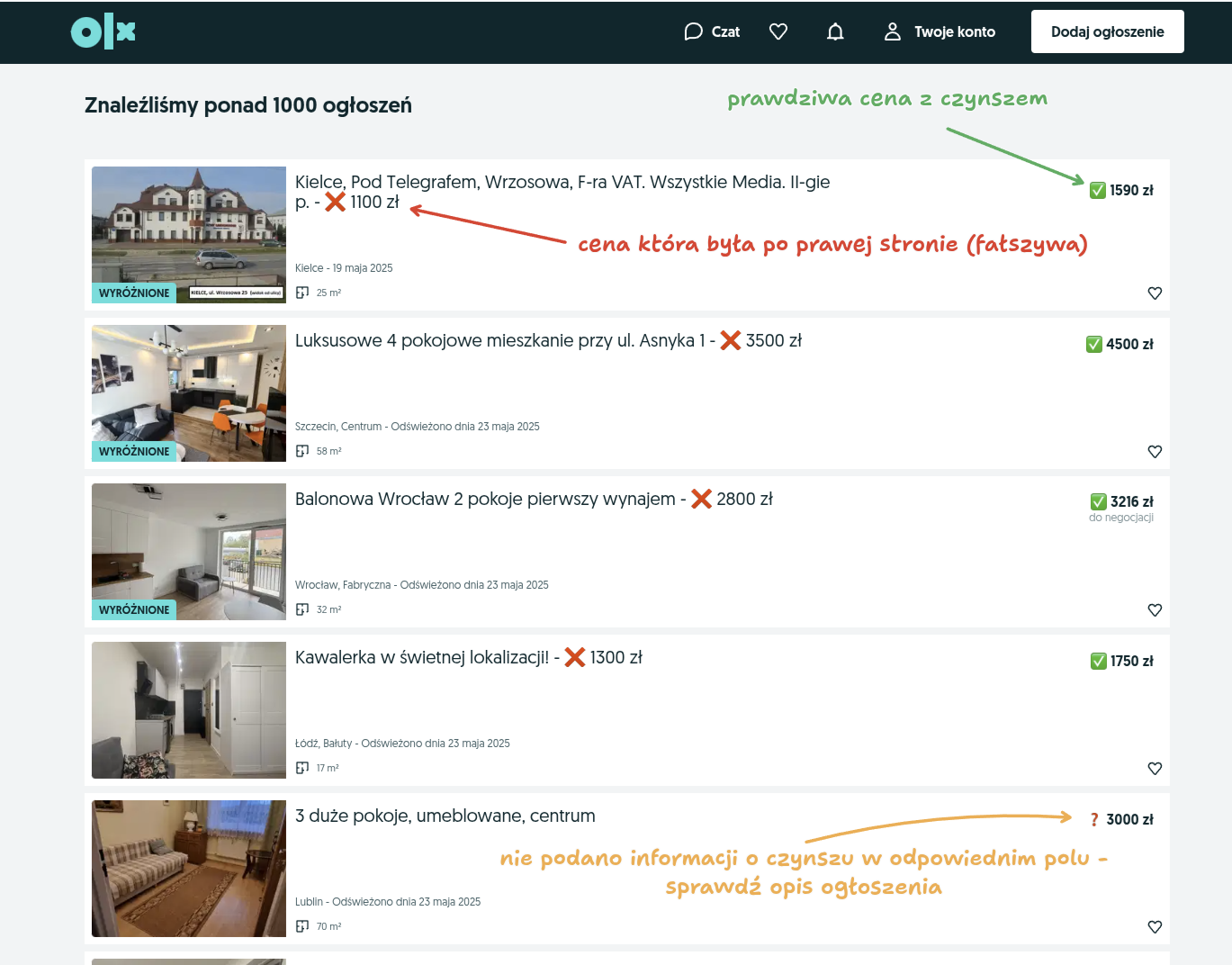Save the Lublin 3 duże pokoje listing
This screenshot has height=965, width=1232.
pos(1155,927)
